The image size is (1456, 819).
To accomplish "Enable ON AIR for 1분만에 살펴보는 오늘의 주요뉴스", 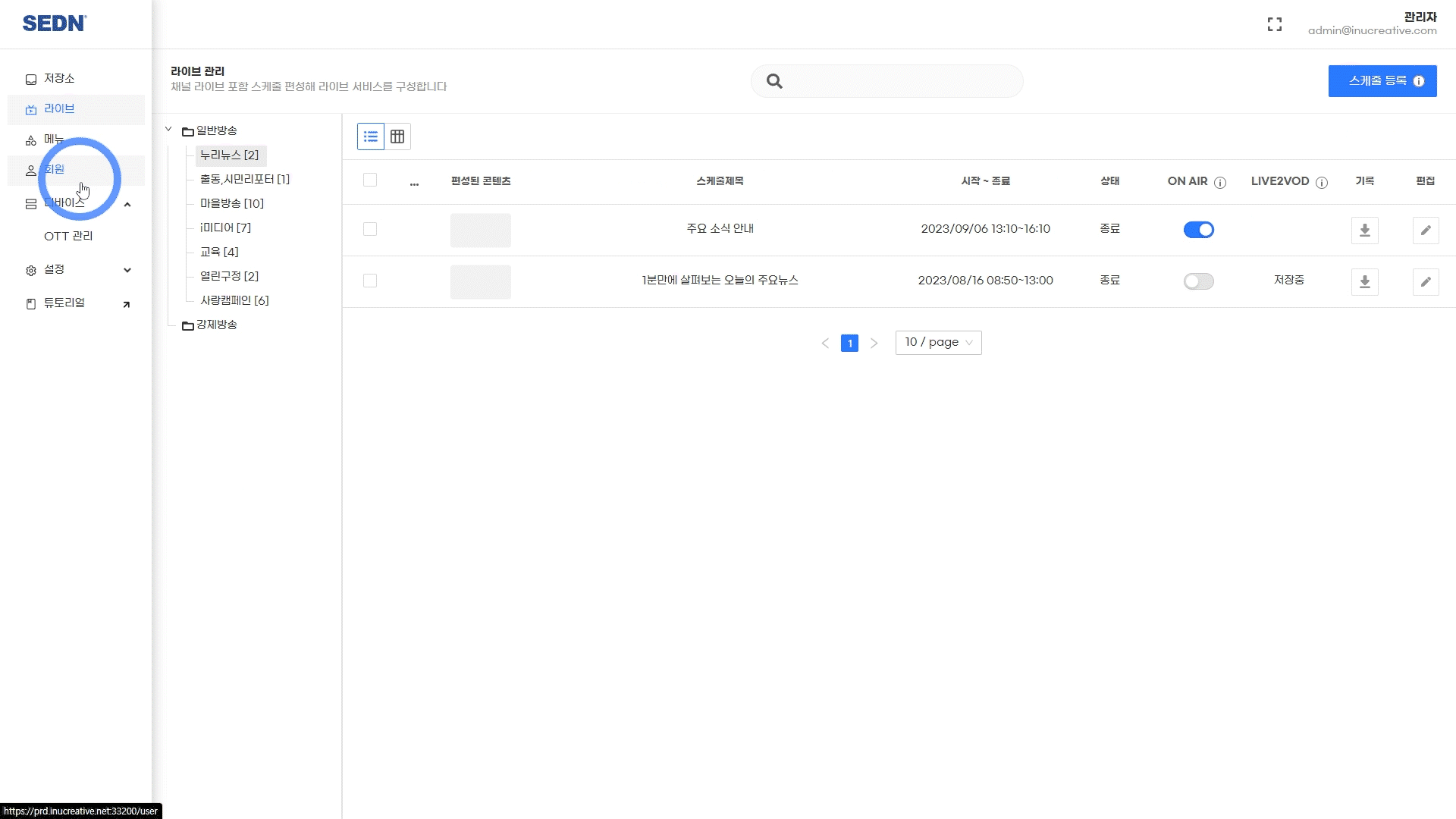I will pyautogui.click(x=1198, y=281).
